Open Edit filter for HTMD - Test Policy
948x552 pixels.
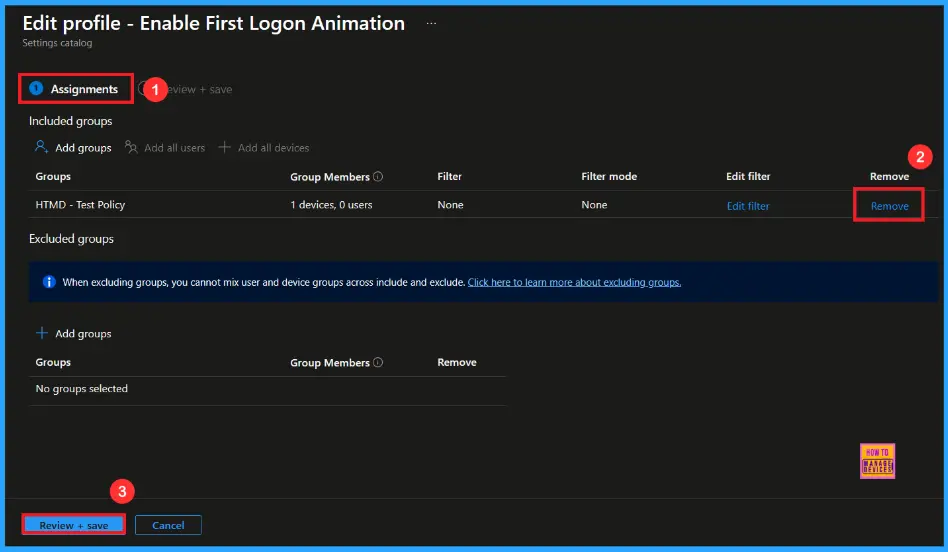(x=747, y=206)
